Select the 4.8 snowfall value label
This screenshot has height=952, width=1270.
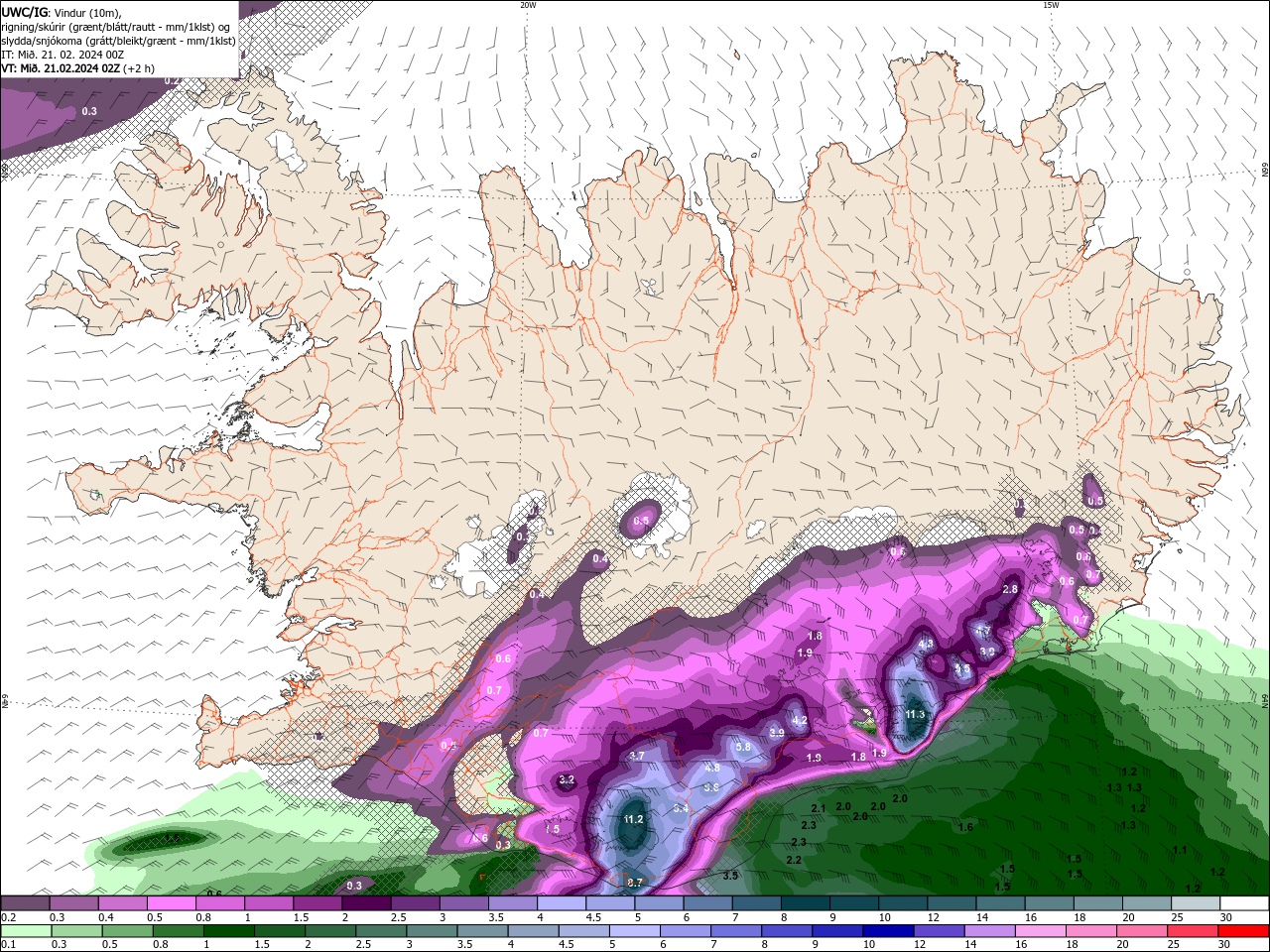[711, 768]
